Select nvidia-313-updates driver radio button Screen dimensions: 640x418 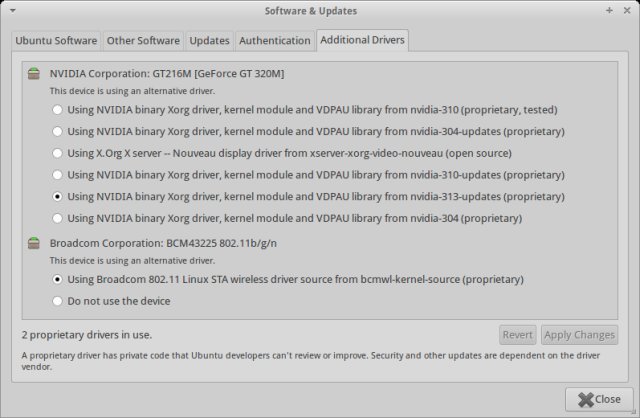tap(57, 197)
